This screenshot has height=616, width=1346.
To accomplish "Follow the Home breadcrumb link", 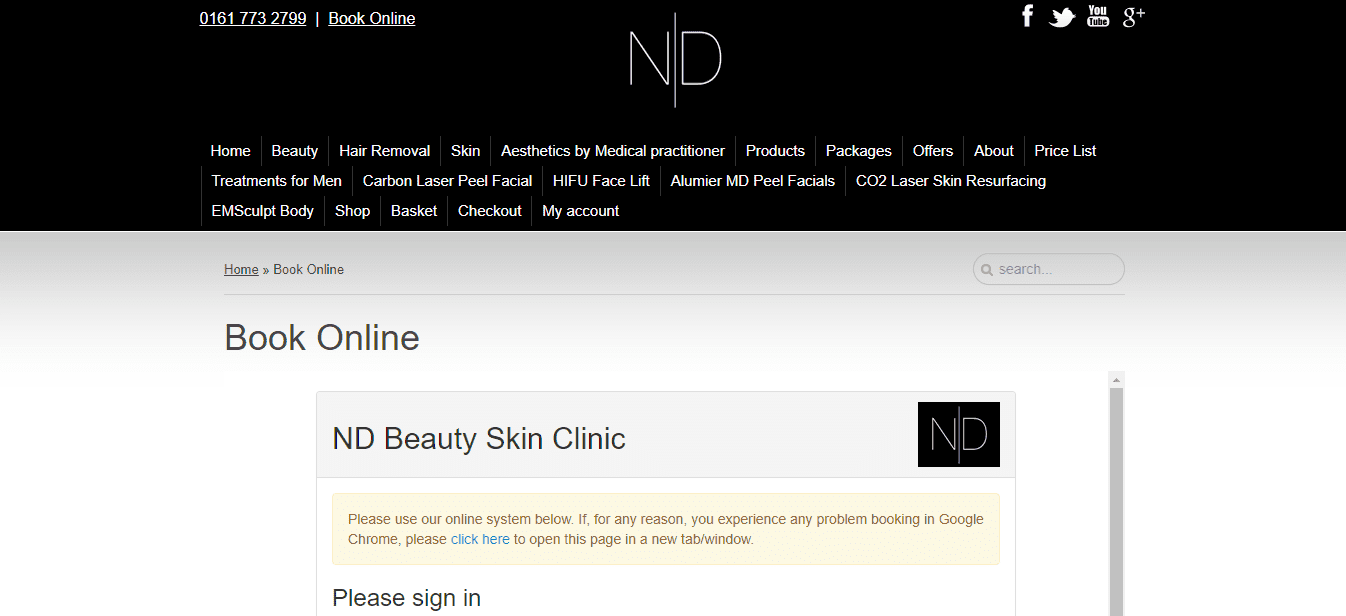I will click(x=241, y=269).
